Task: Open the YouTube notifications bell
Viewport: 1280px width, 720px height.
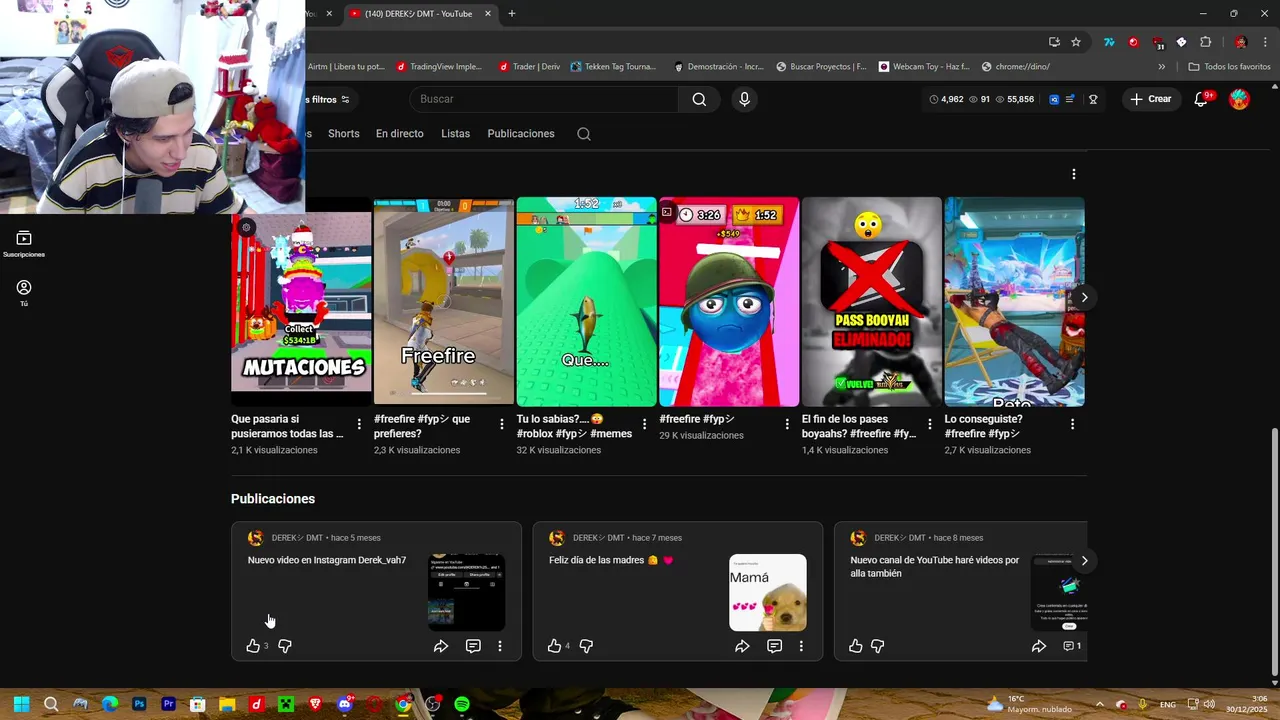Action: [x=1202, y=99]
